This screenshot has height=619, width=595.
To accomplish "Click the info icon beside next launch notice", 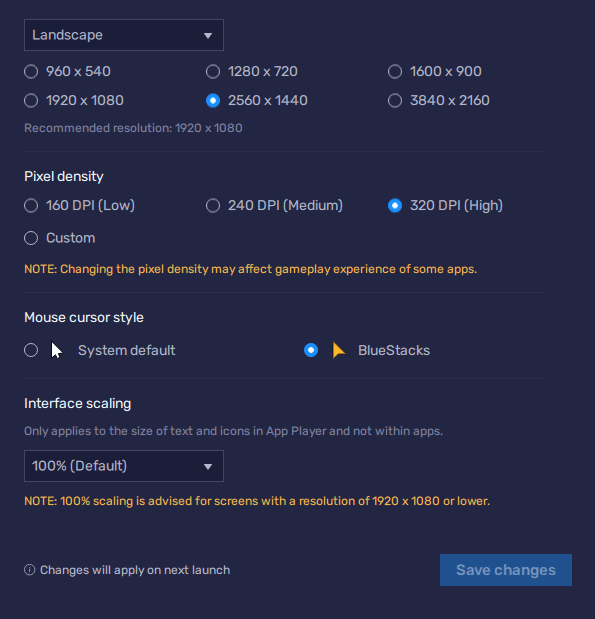I will (30, 570).
